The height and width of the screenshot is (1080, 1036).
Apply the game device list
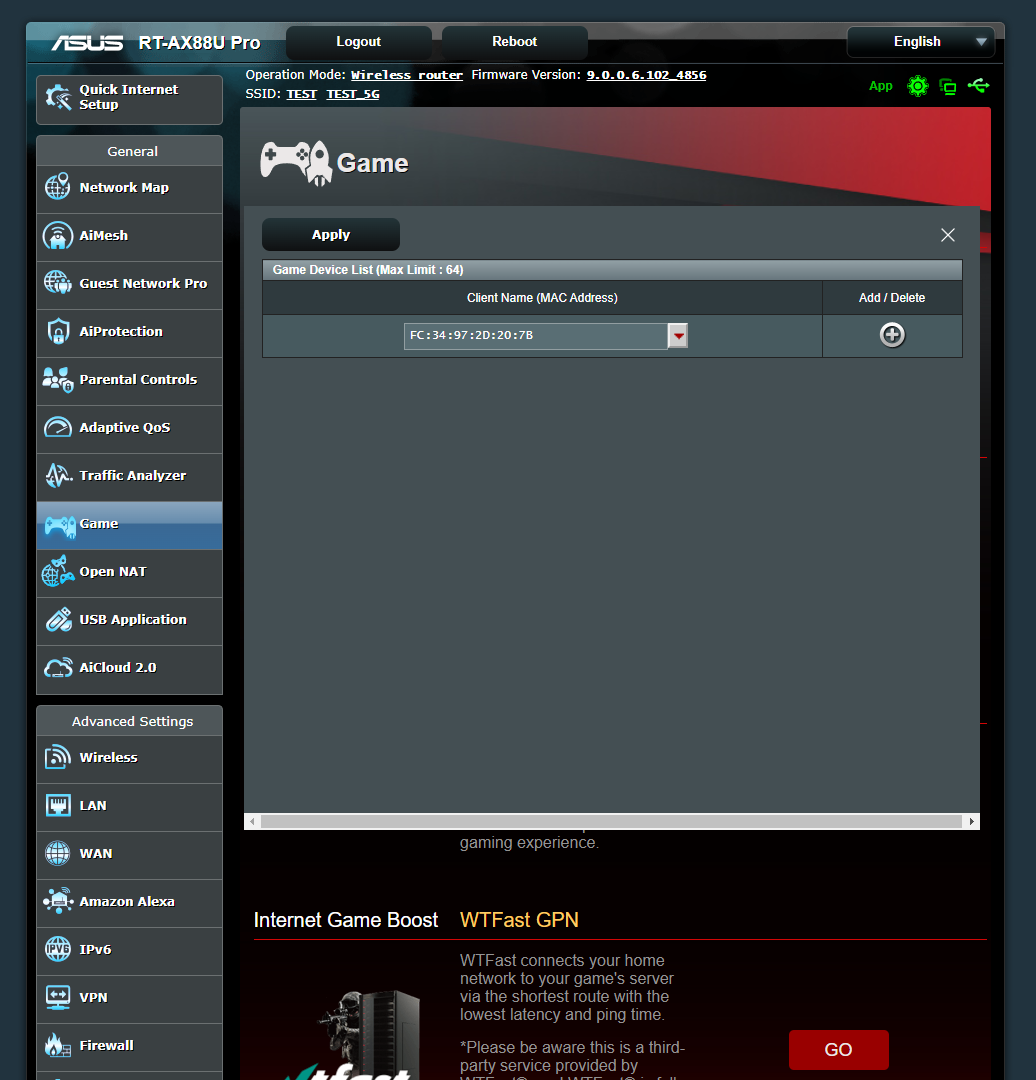(331, 235)
